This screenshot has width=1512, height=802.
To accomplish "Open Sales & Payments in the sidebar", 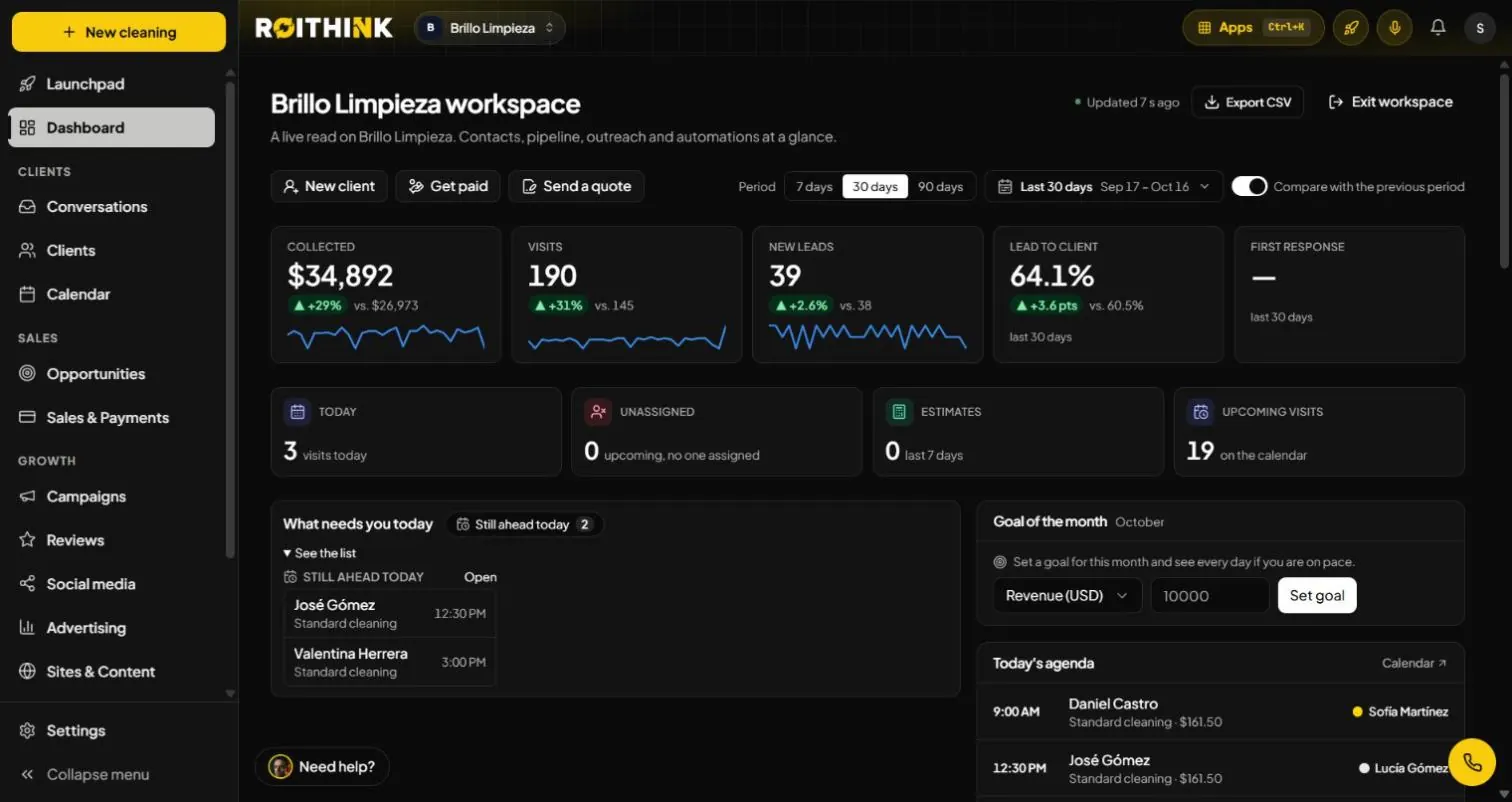I will [x=112, y=418].
